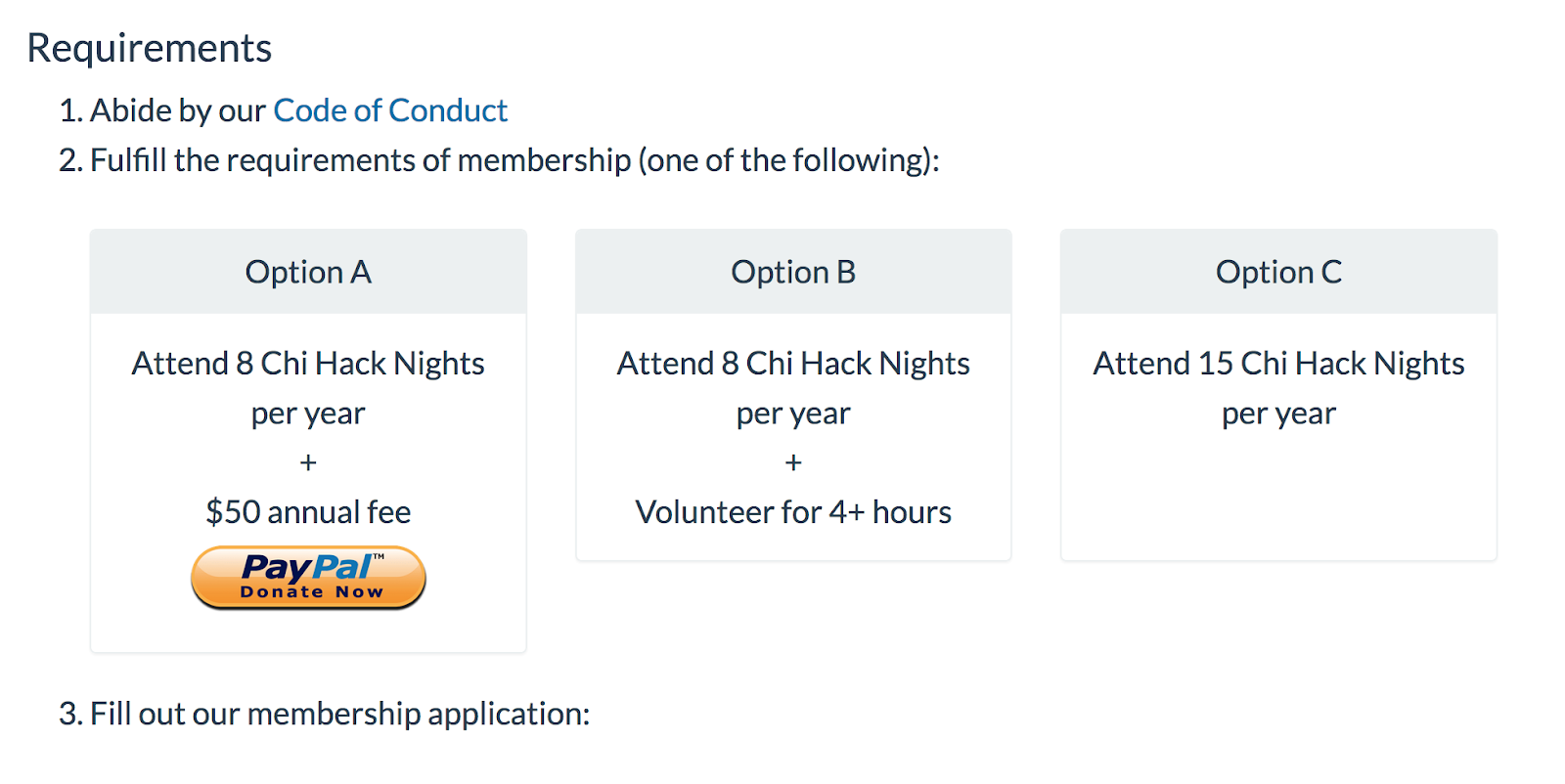This screenshot has height=784, width=1565.
Task: Open the Code of Conduct link
Action: pyautogui.click(x=390, y=110)
